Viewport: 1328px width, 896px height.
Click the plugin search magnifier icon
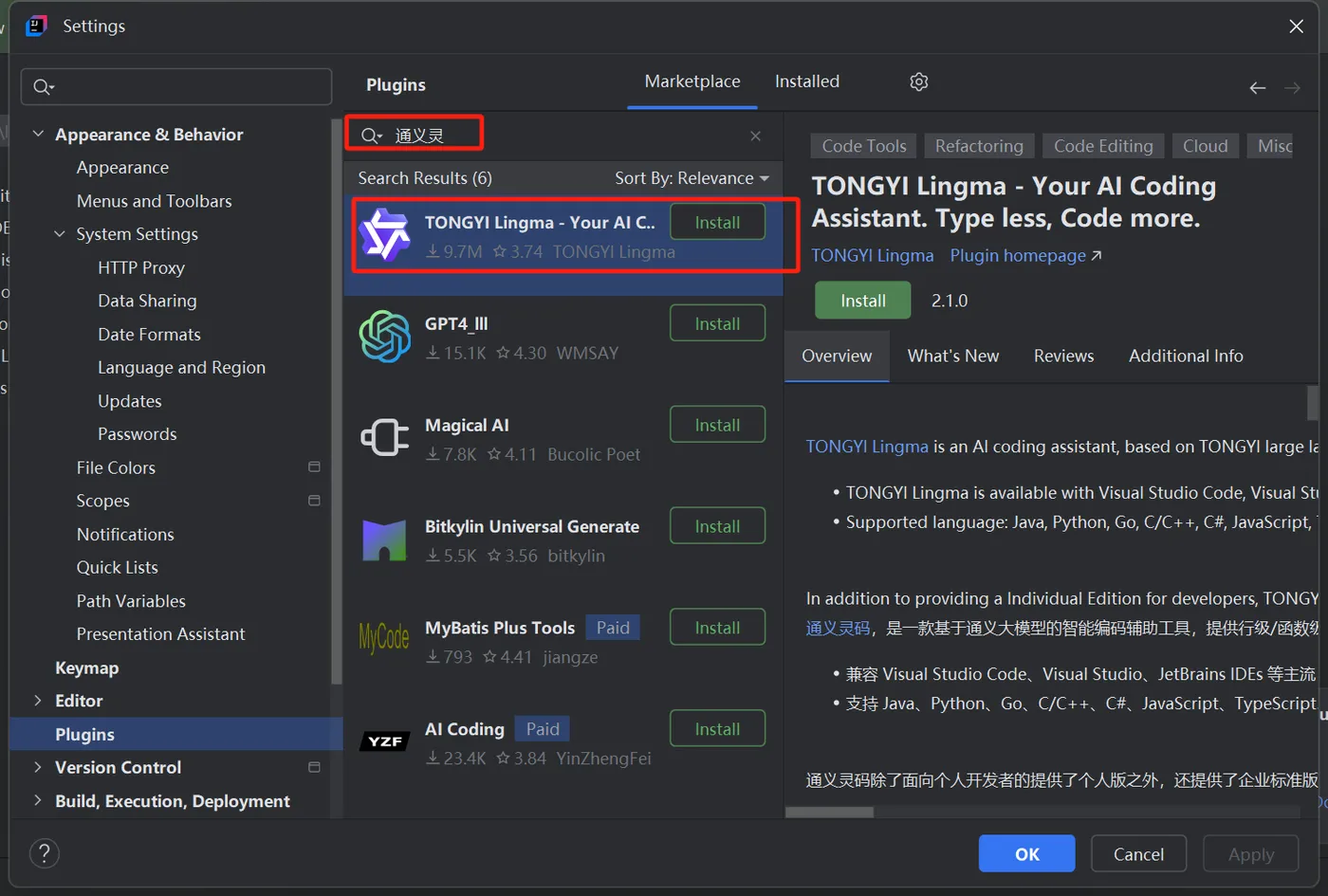371,137
